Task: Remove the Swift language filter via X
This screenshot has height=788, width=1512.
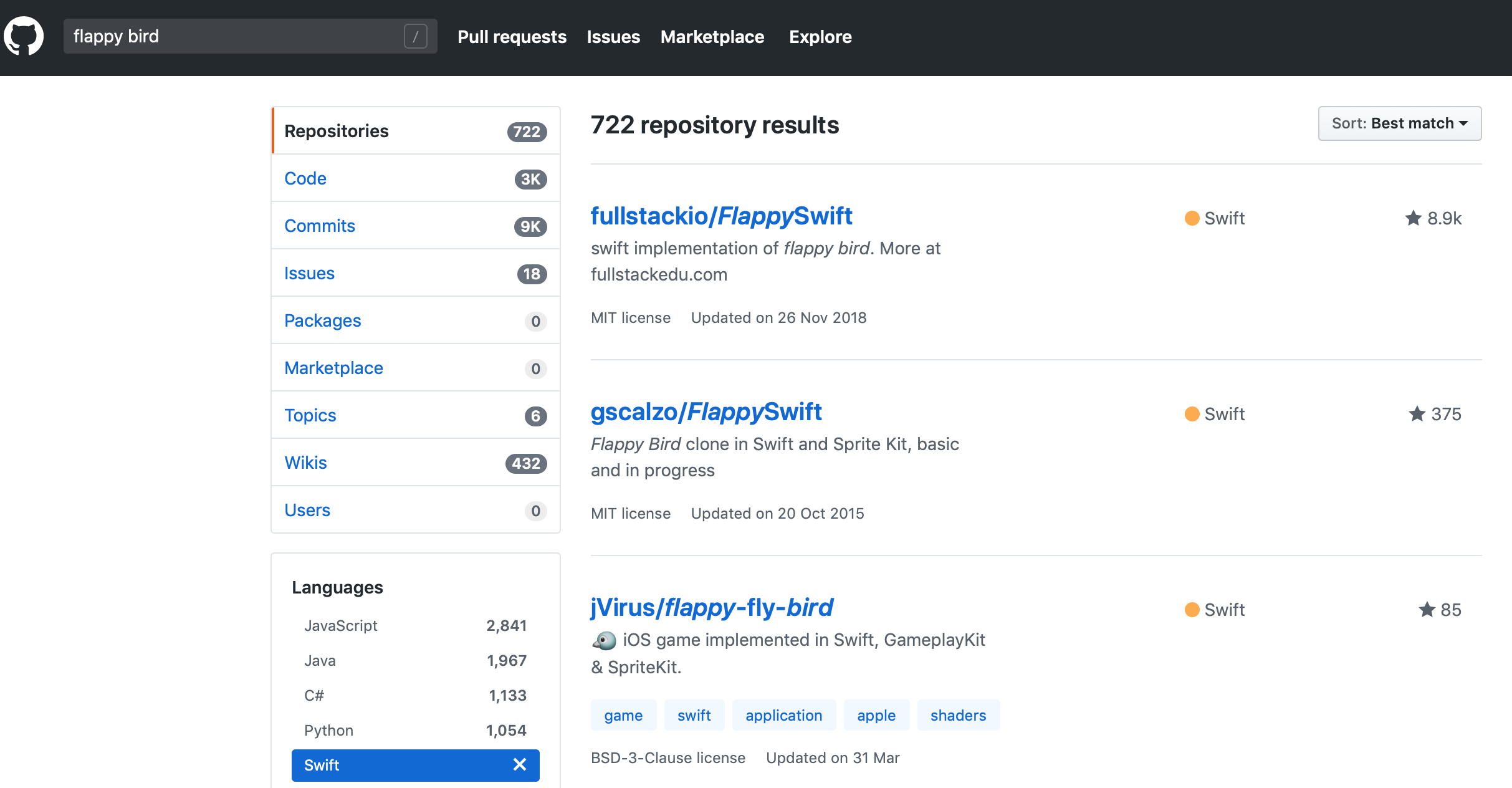Action: pos(519,765)
